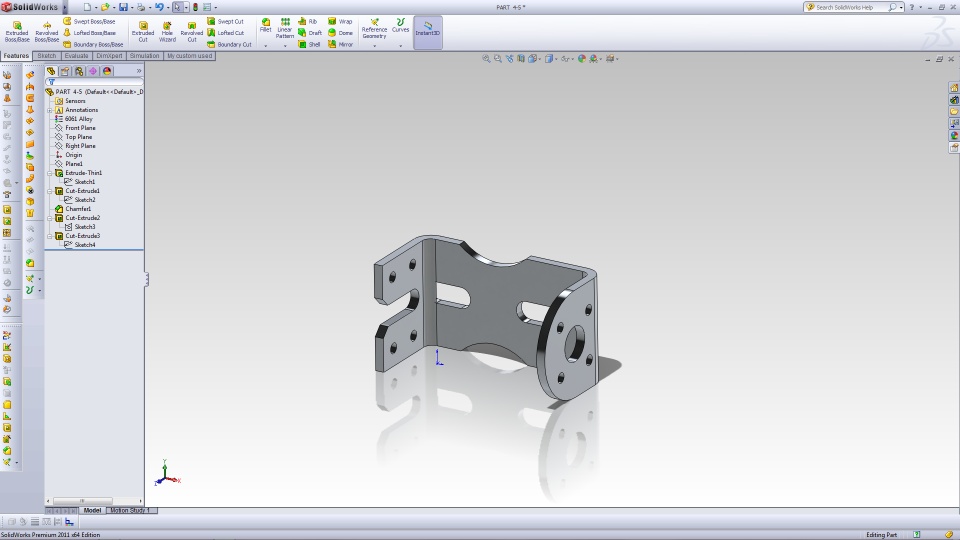Select the Dome feature tool
Viewport: 960px width, 540px height.
pos(340,33)
